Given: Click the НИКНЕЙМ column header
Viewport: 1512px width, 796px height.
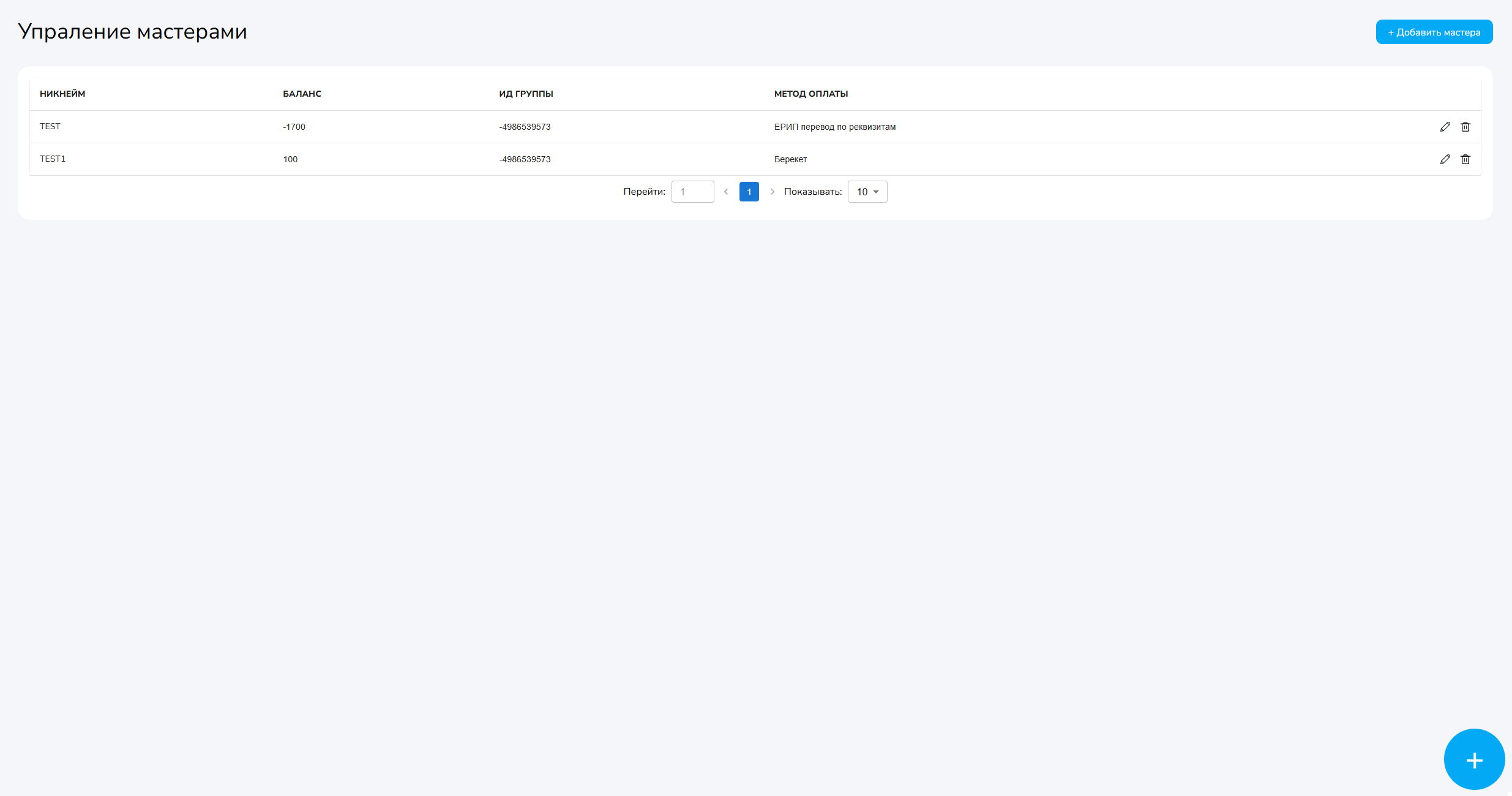Looking at the screenshot, I should (62, 94).
